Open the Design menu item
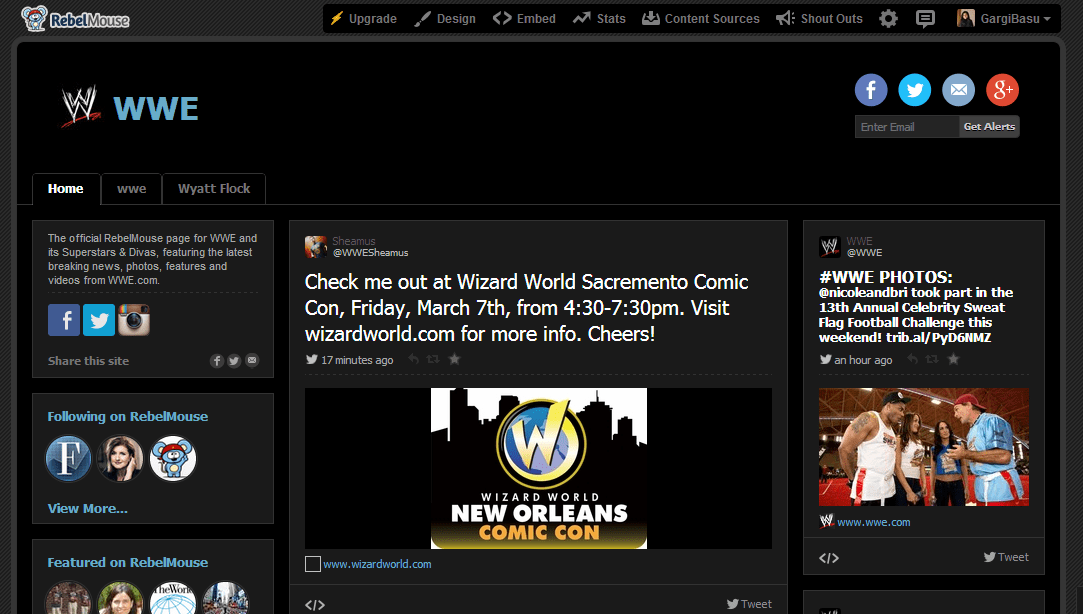Viewport: 1083px width, 614px height. (x=445, y=19)
